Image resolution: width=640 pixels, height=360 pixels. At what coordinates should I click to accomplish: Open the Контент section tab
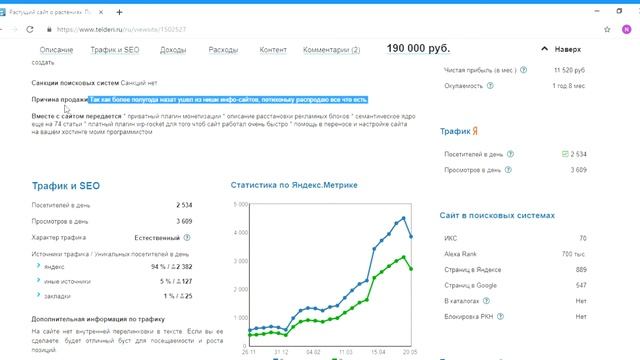pyautogui.click(x=273, y=50)
